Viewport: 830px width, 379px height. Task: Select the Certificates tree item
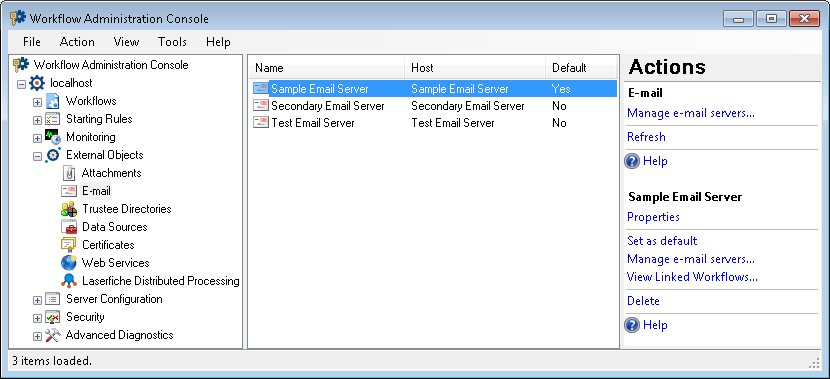click(x=108, y=245)
